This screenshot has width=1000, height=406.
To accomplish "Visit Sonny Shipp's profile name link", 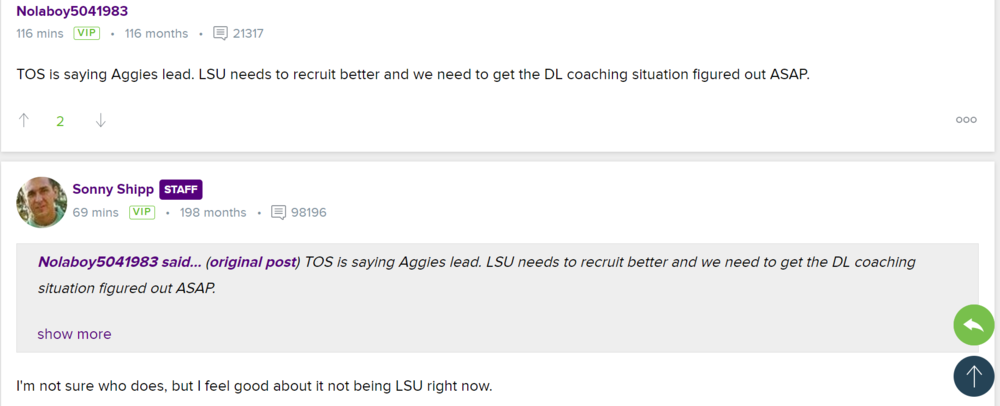I will 112,189.
